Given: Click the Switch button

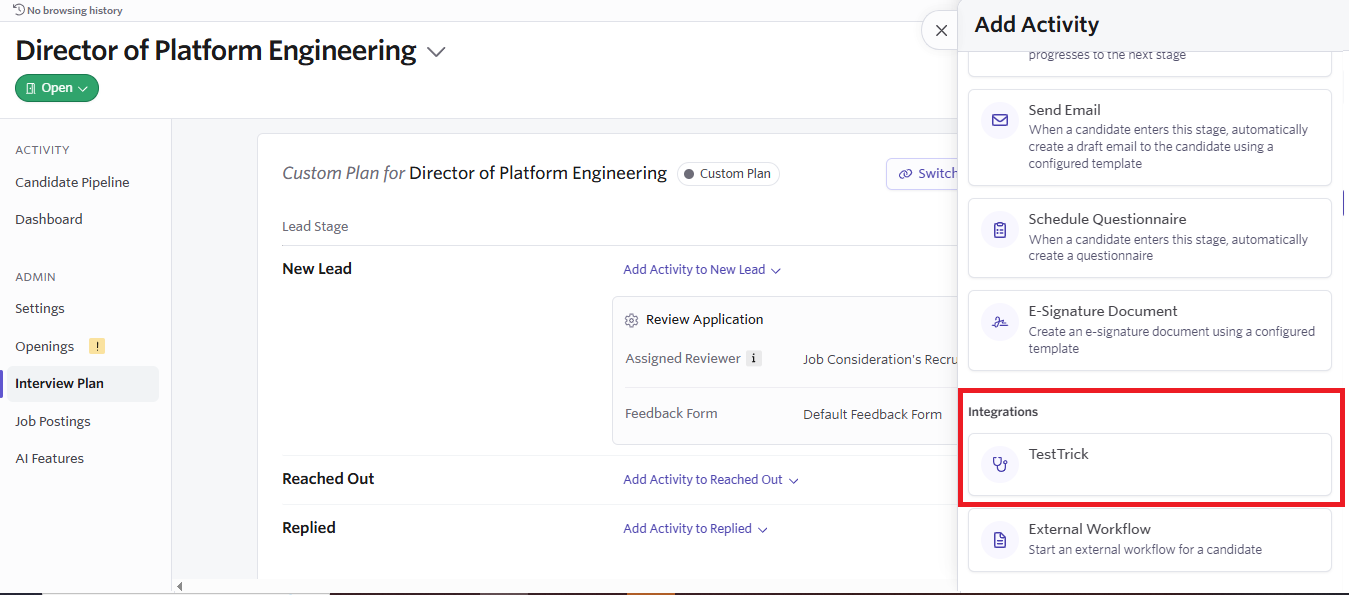Looking at the screenshot, I should [922, 174].
